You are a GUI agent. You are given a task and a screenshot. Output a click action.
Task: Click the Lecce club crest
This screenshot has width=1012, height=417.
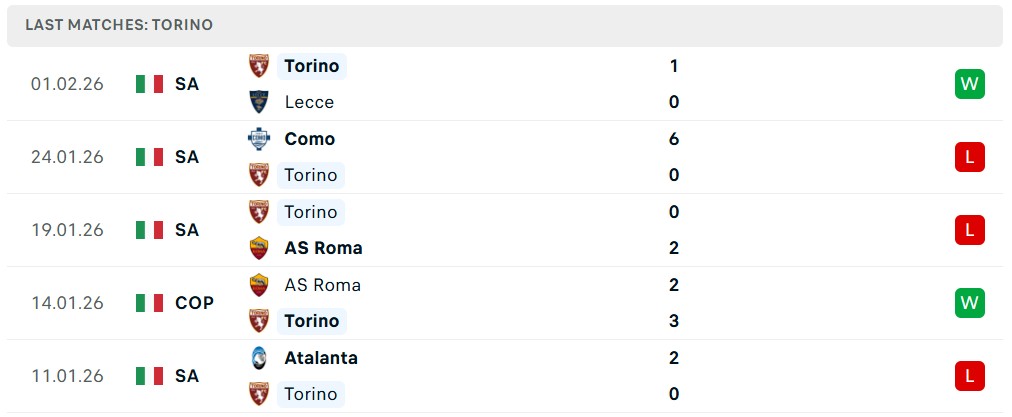pyautogui.click(x=259, y=102)
